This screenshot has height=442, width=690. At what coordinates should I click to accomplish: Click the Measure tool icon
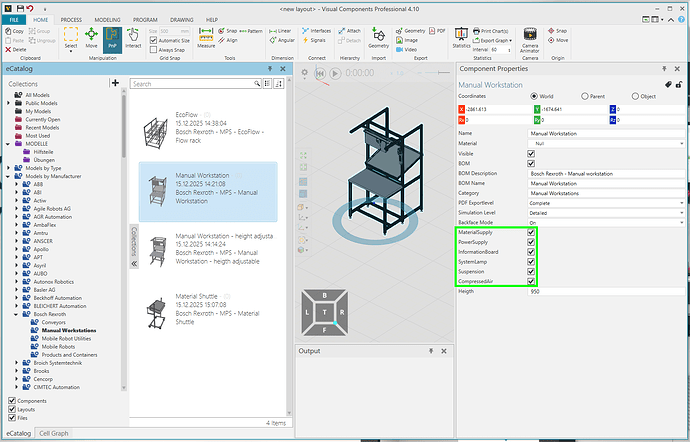[206, 38]
